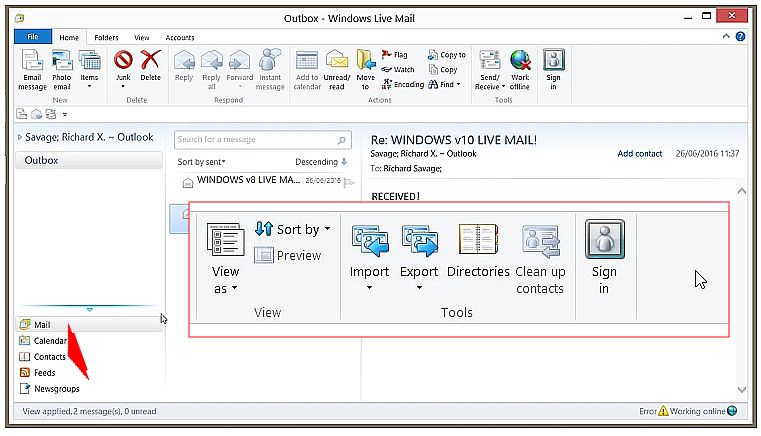761x436 pixels.
Task: Click the shortcuts pane collapse arrow above Mail
Action: [89, 309]
